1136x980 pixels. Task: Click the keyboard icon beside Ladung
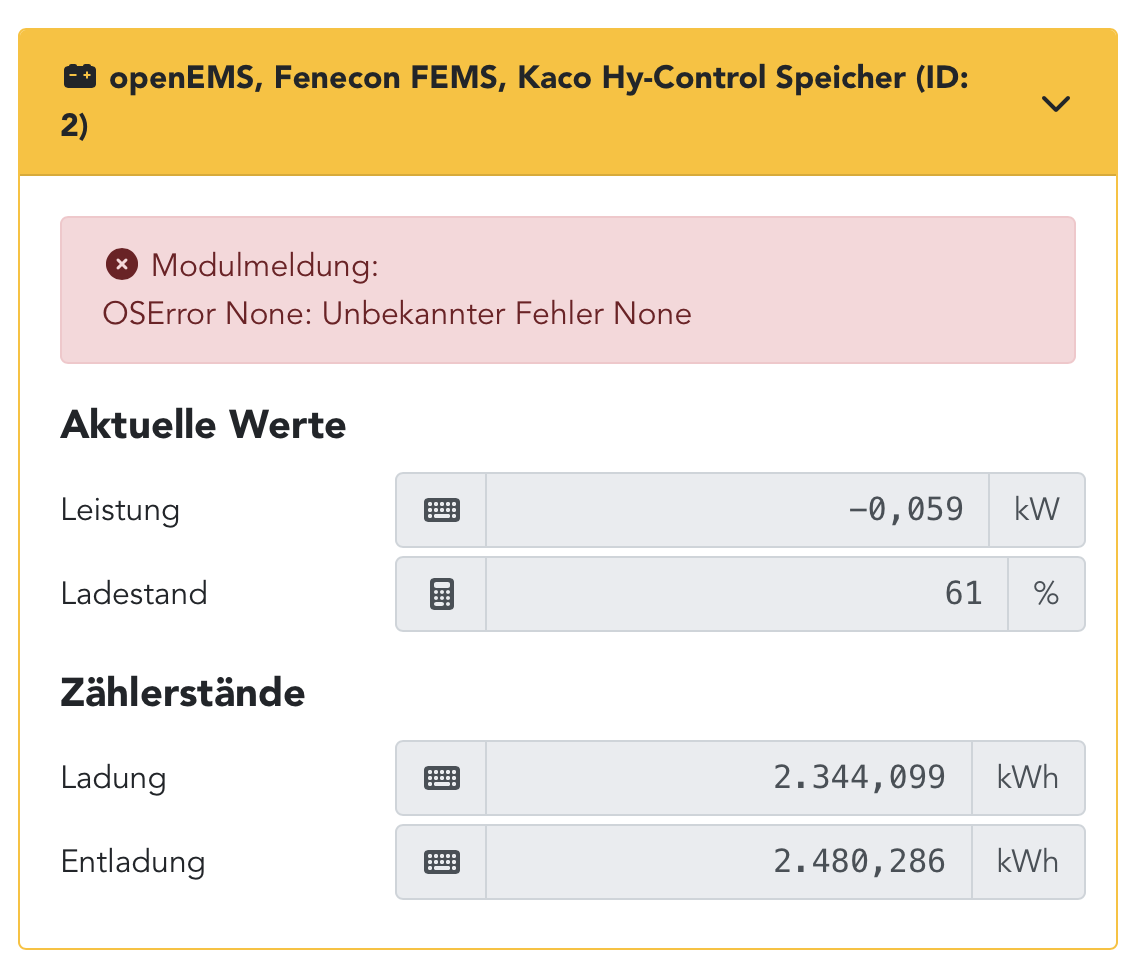pos(441,778)
